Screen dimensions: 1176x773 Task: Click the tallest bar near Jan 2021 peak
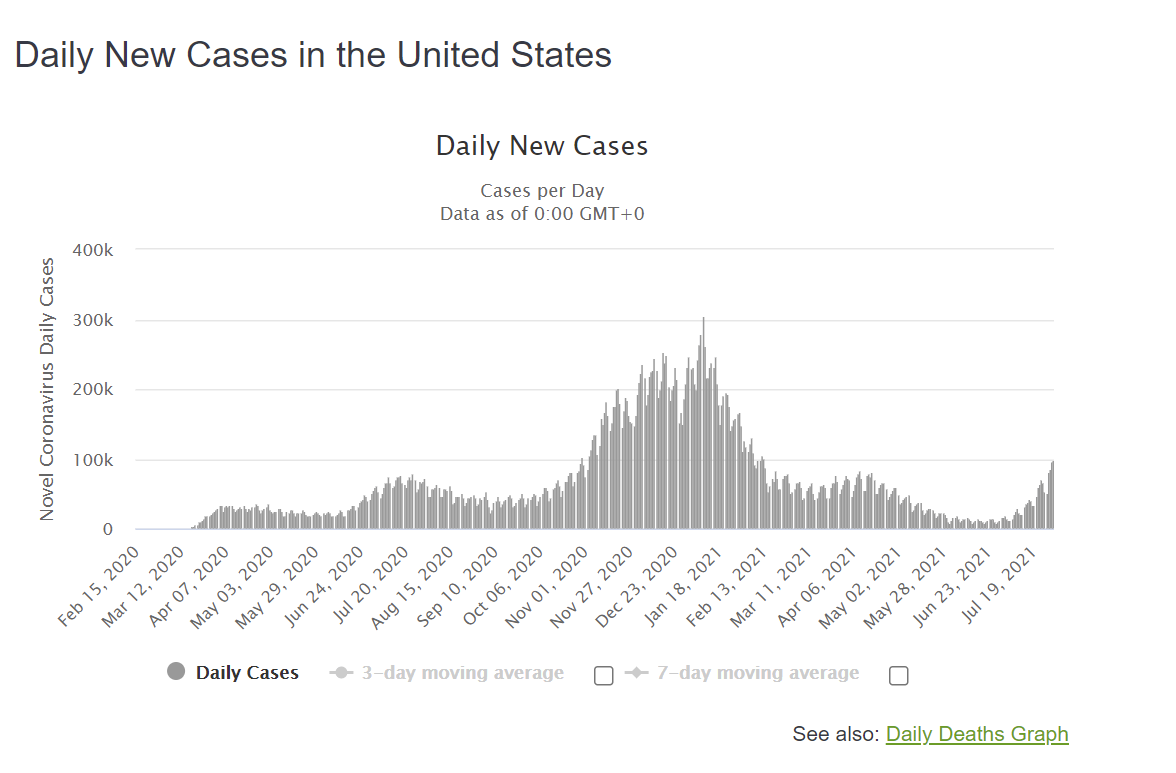[x=704, y=424]
